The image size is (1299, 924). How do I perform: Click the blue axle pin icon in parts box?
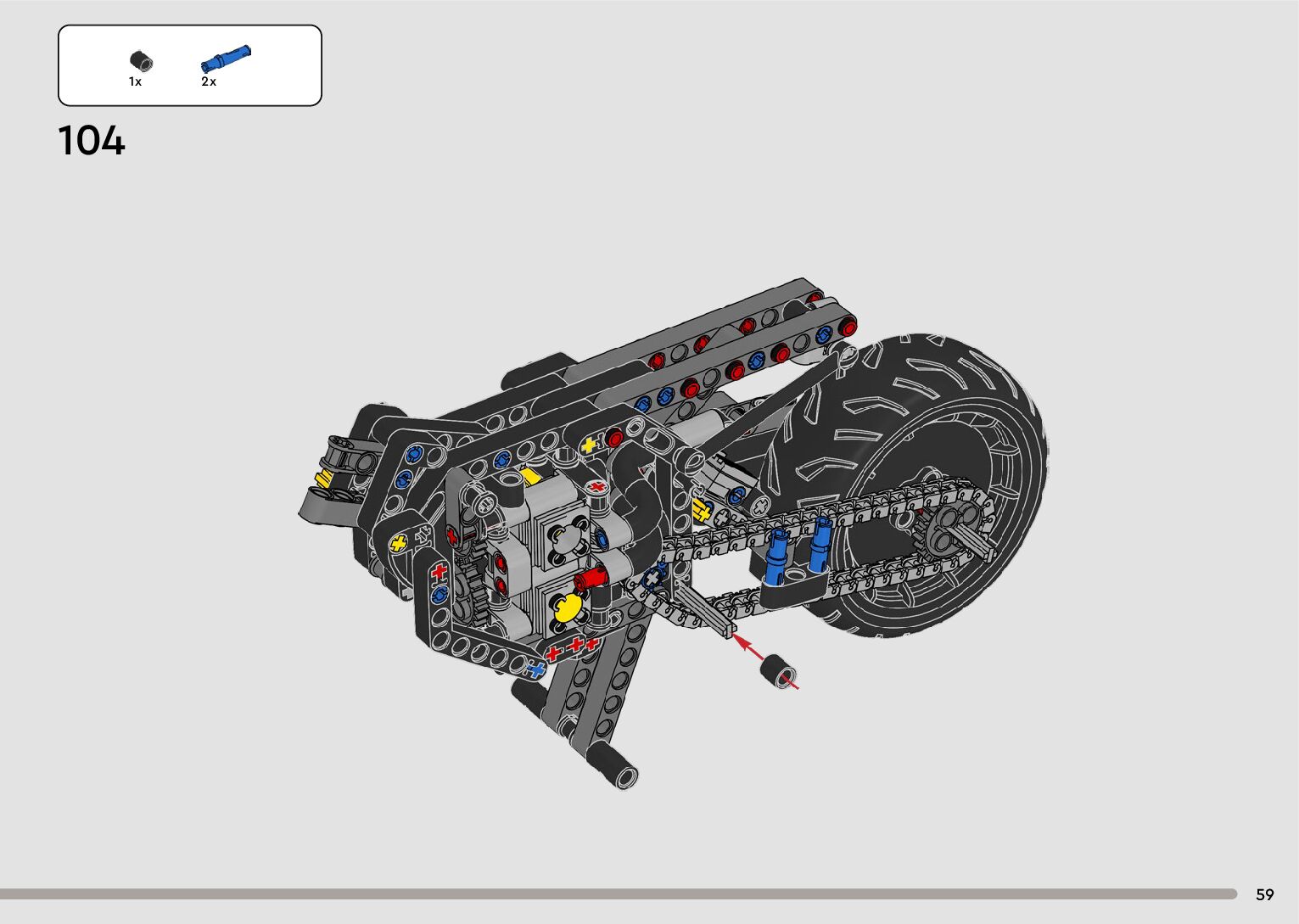pyautogui.click(x=226, y=59)
